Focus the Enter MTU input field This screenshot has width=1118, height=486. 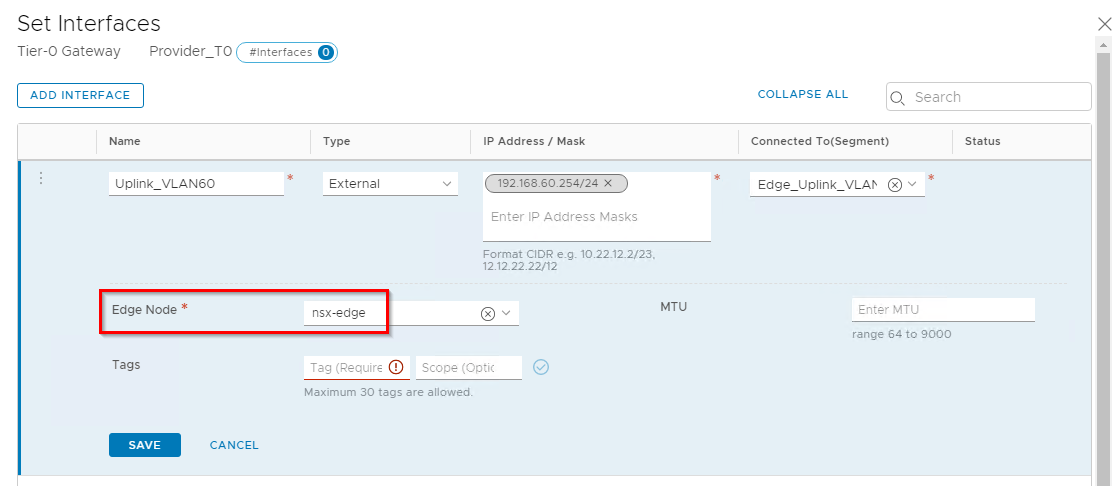[942, 309]
